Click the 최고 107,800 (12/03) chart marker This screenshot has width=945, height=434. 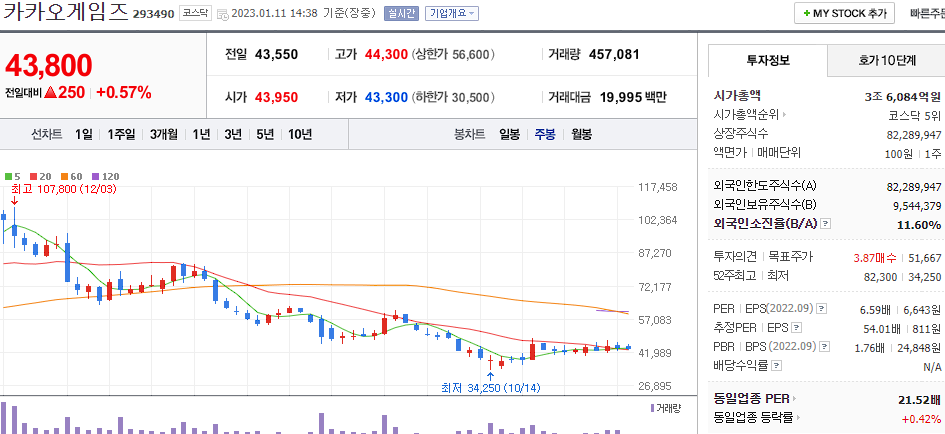click(x=64, y=189)
